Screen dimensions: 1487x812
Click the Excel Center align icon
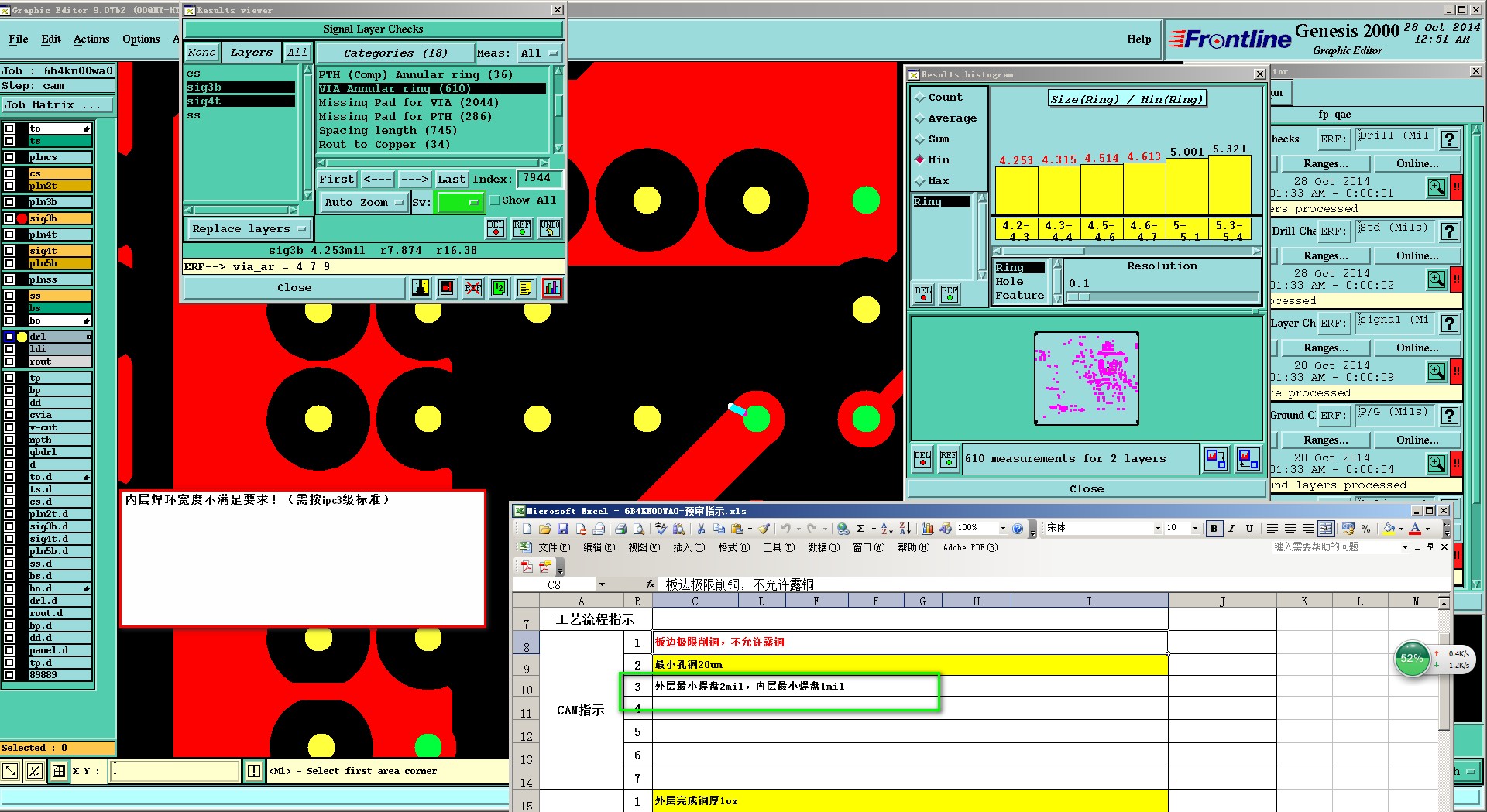[1290, 529]
